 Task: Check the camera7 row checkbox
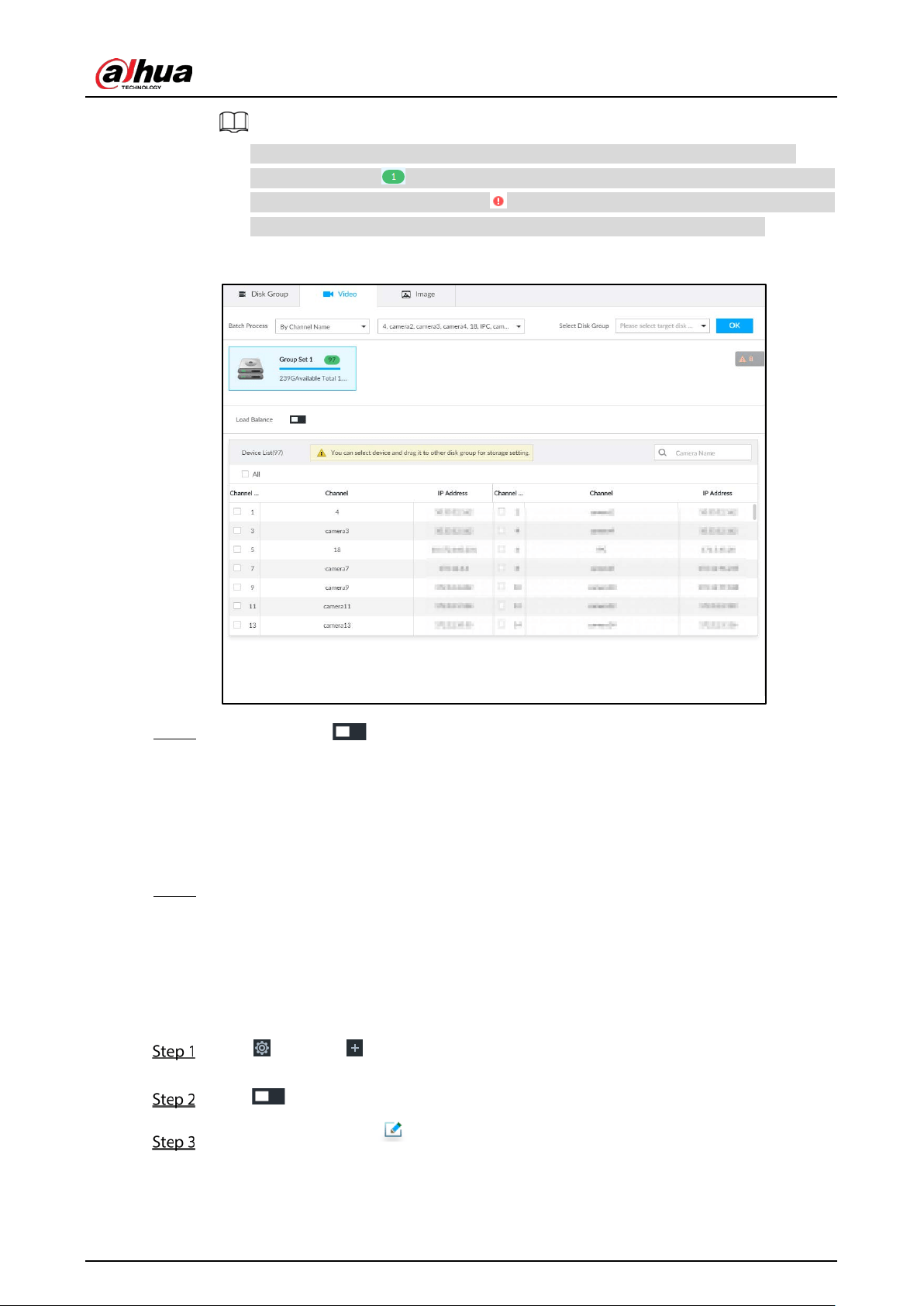tap(237, 568)
